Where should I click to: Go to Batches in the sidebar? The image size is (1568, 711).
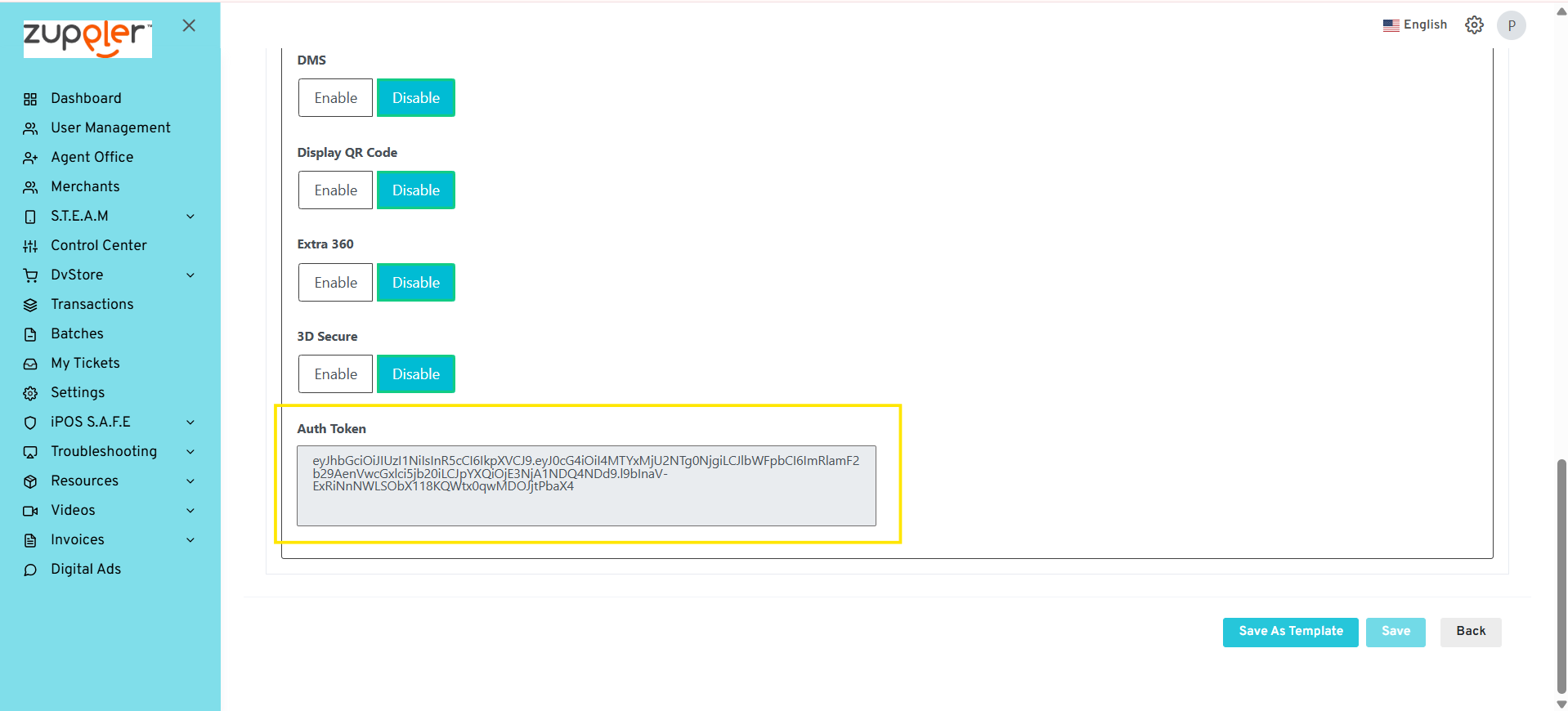(77, 334)
